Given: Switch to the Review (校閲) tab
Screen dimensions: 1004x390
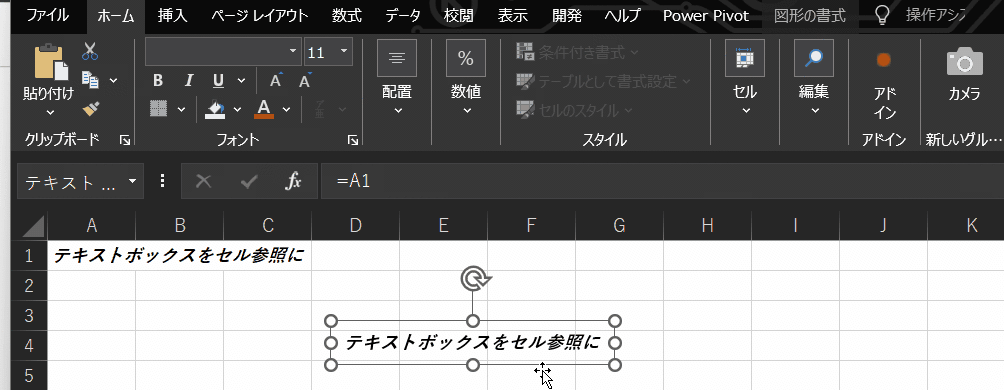Looking at the screenshot, I should pyautogui.click(x=458, y=16).
